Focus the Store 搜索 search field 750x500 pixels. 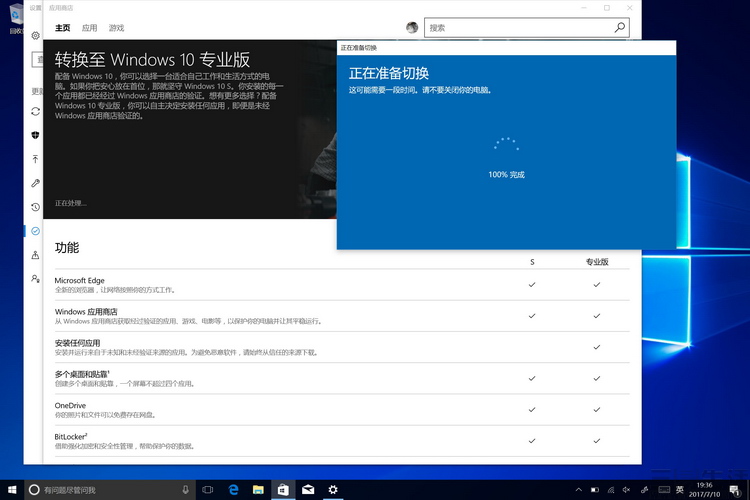click(x=527, y=27)
